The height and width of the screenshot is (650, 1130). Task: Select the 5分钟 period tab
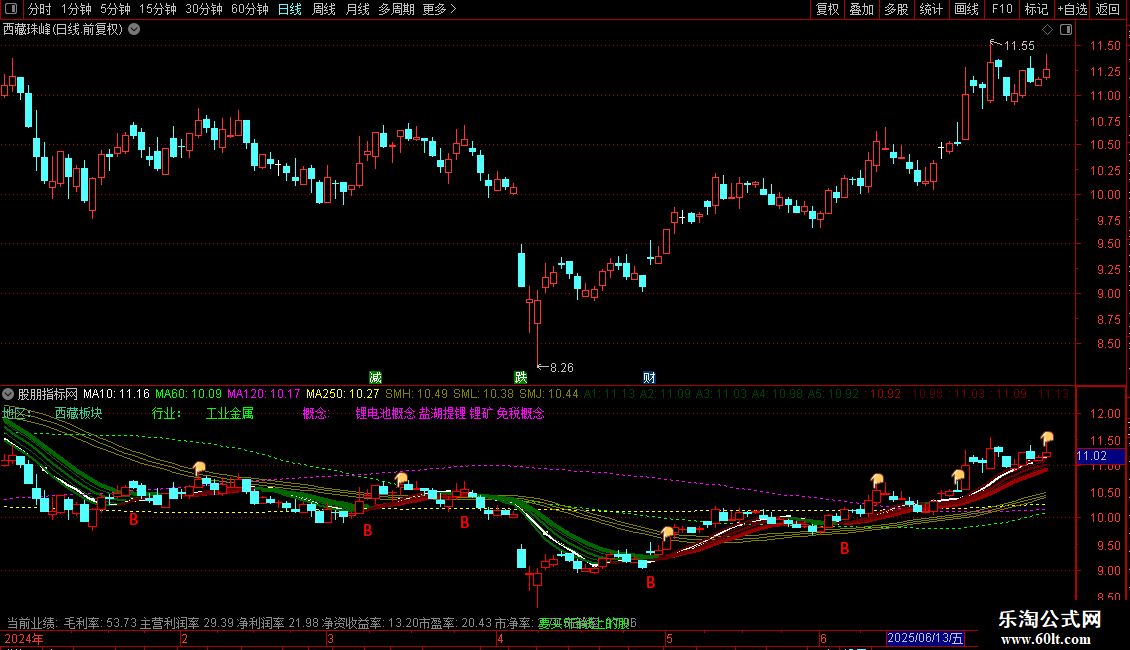click(115, 9)
